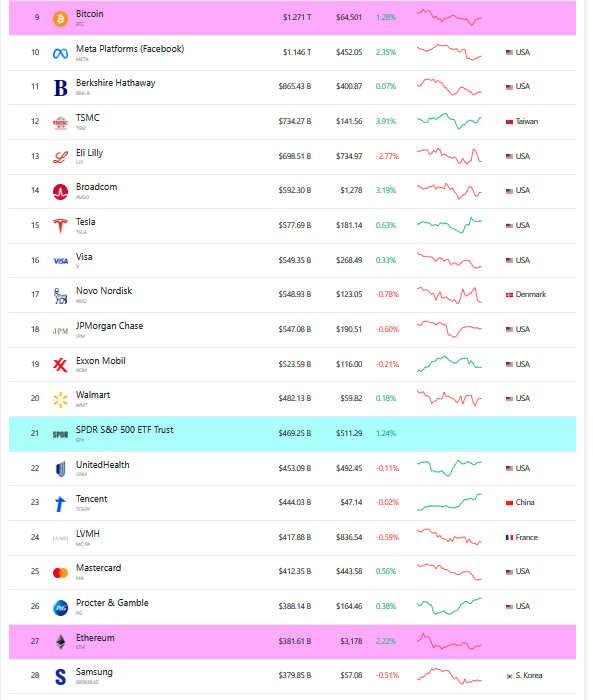
Task: Select UnitedHealth price $492.45
Action: (x=349, y=468)
